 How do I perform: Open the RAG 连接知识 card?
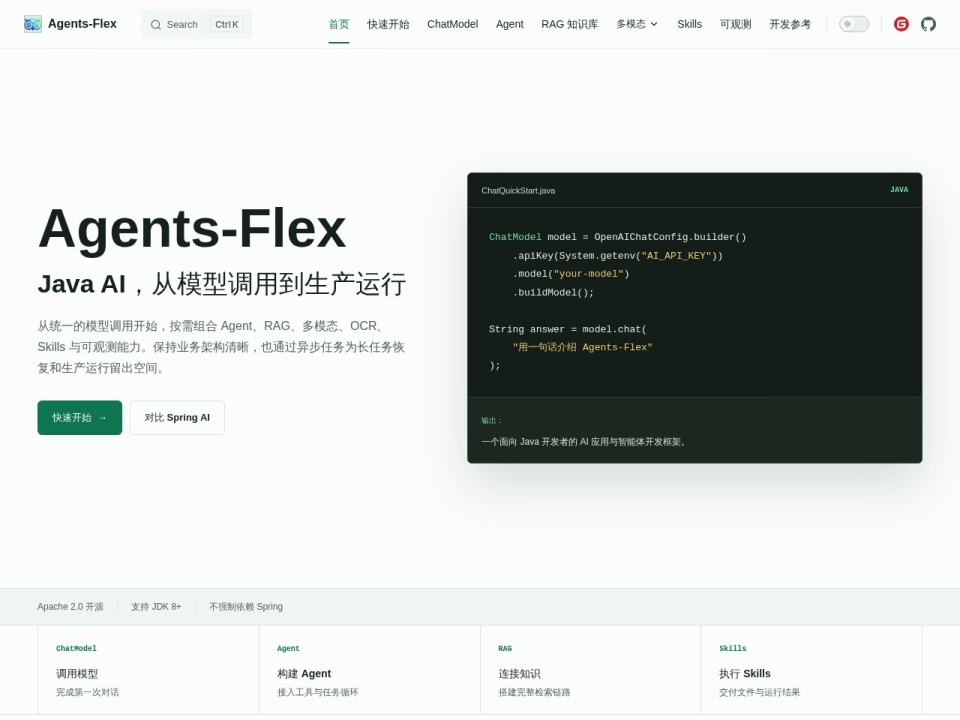tap(591, 670)
